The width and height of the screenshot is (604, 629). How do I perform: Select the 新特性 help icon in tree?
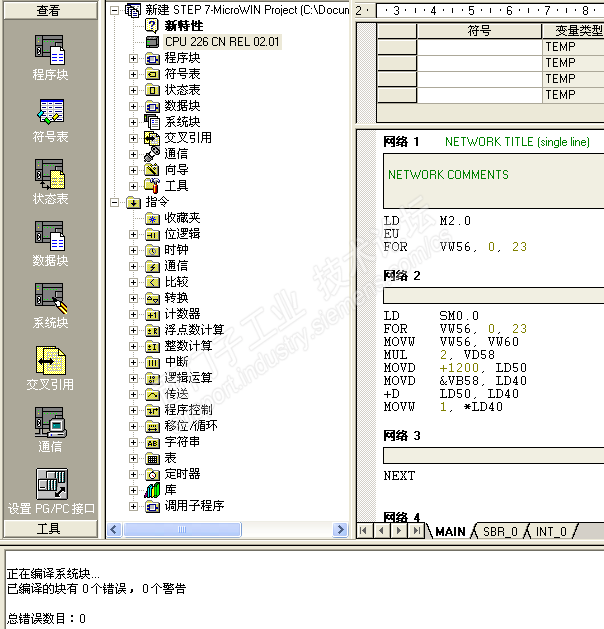tap(152, 26)
